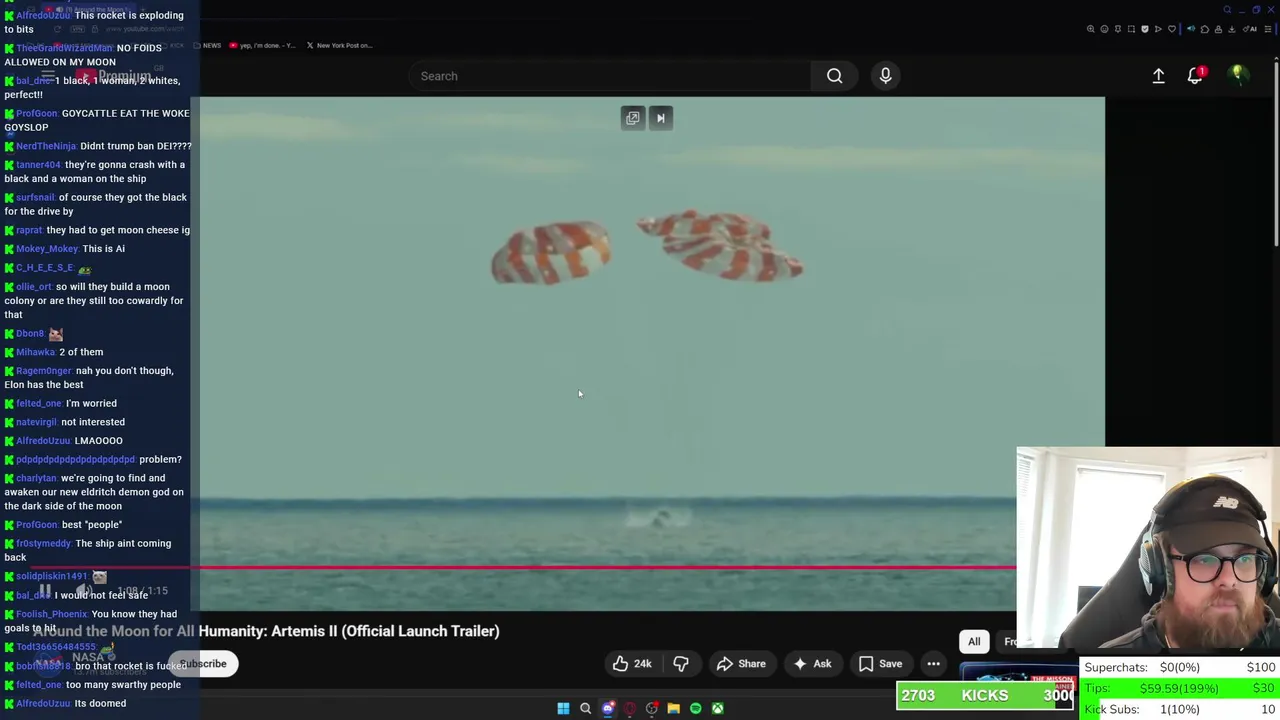
Task: Switch to the "yep, i'm done" YouTube tab
Action: click(x=261, y=45)
